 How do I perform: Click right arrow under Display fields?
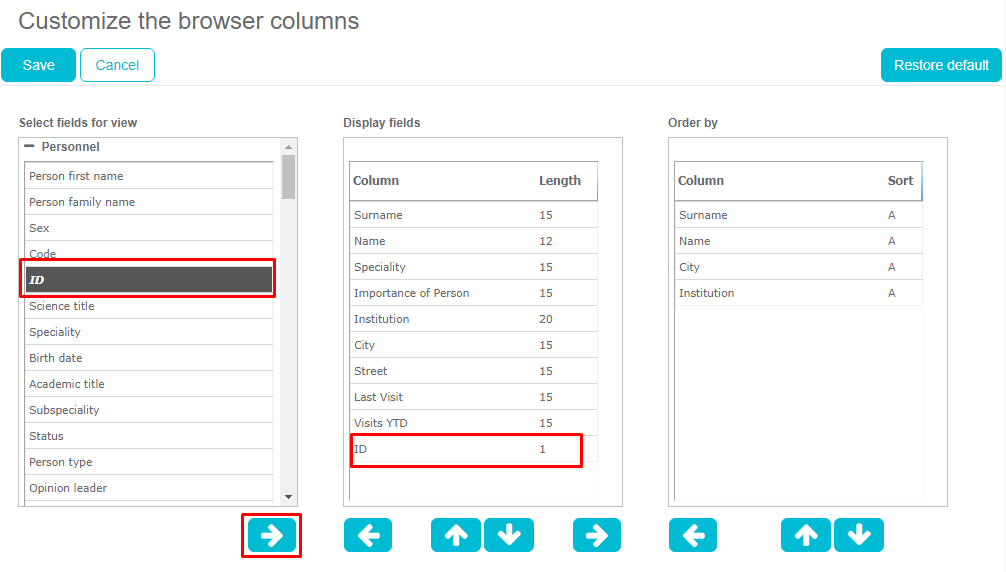tap(597, 535)
